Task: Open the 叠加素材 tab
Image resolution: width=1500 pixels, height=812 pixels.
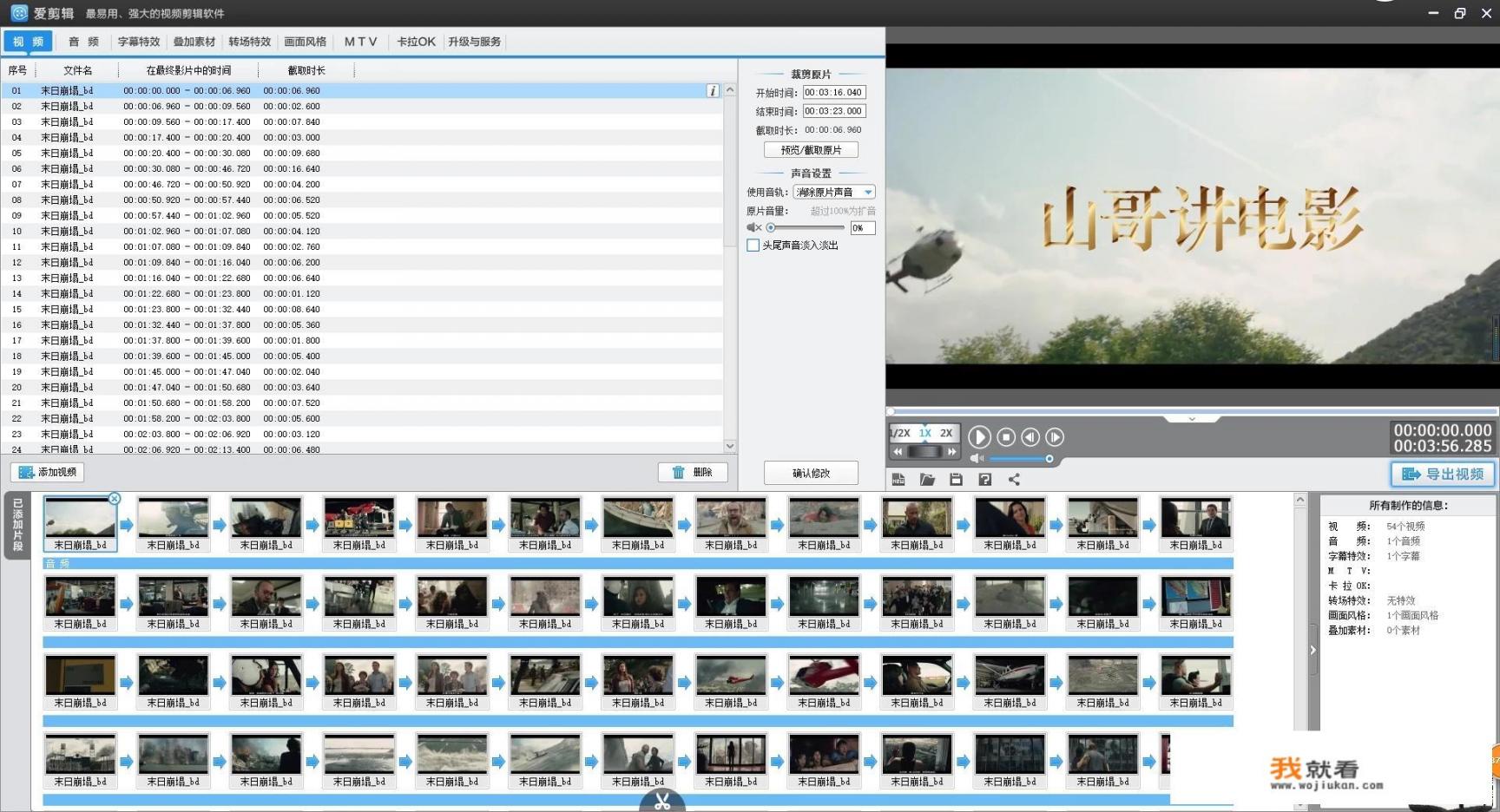Action: point(194,42)
